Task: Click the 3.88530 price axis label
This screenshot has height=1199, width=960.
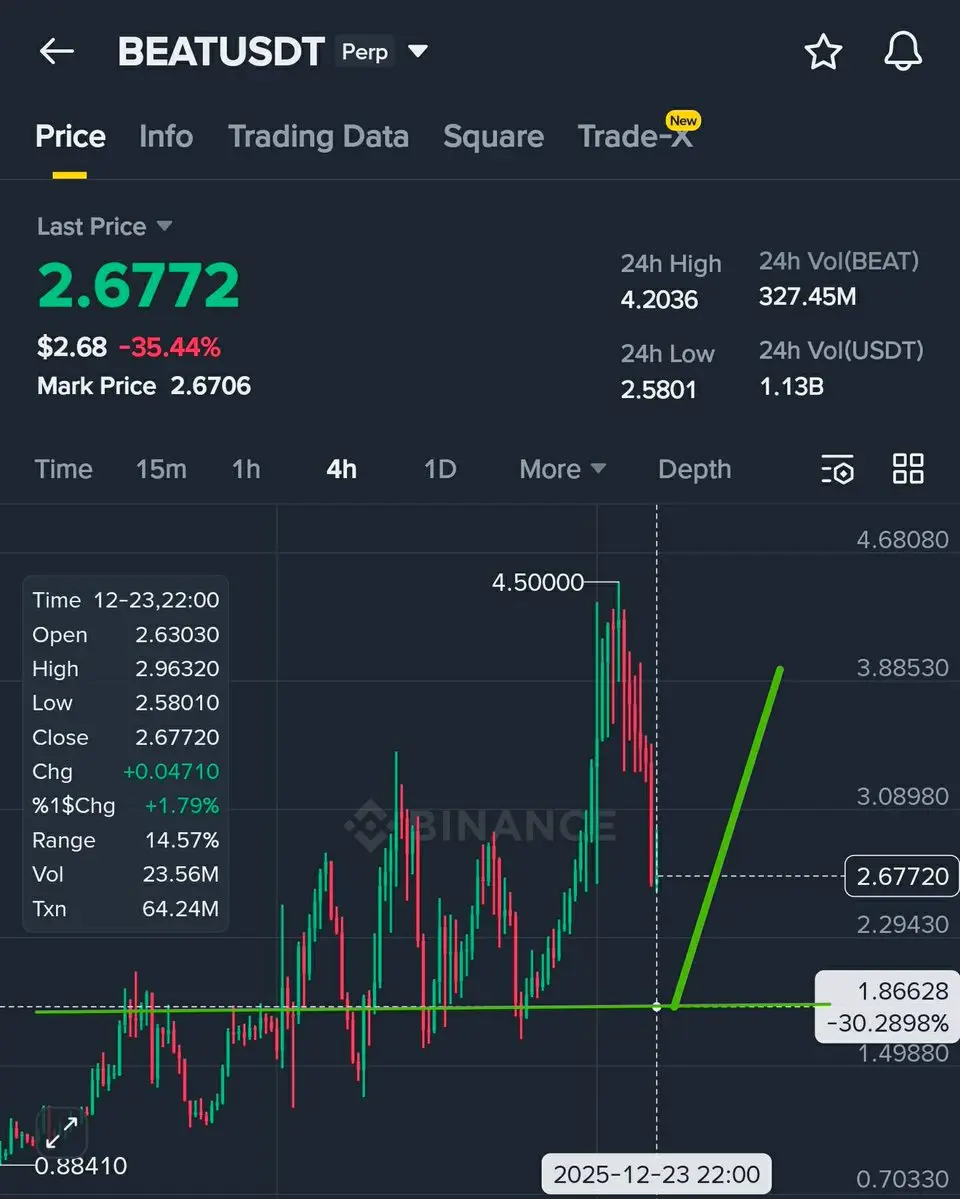Action: coord(902,668)
